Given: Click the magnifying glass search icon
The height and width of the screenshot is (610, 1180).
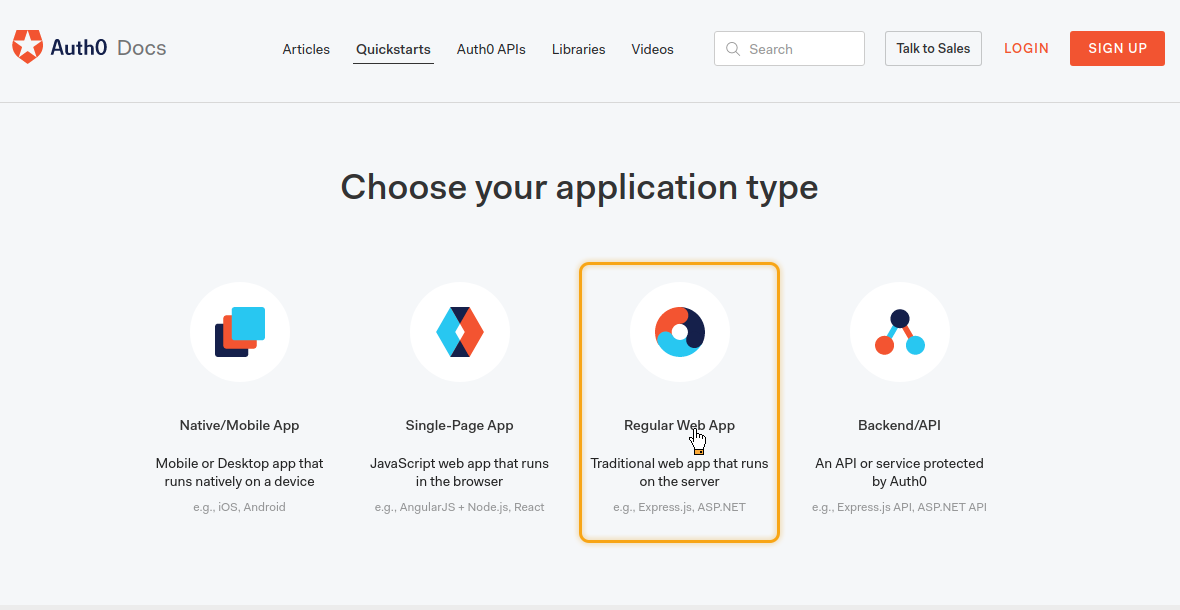Looking at the screenshot, I should pyautogui.click(x=733, y=49).
